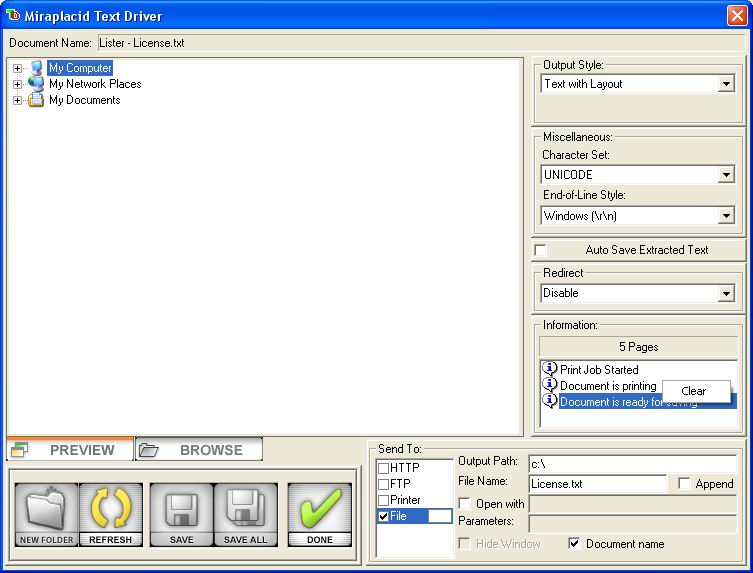
Task: Click the Done green checkmark button
Action: click(x=320, y=515)
